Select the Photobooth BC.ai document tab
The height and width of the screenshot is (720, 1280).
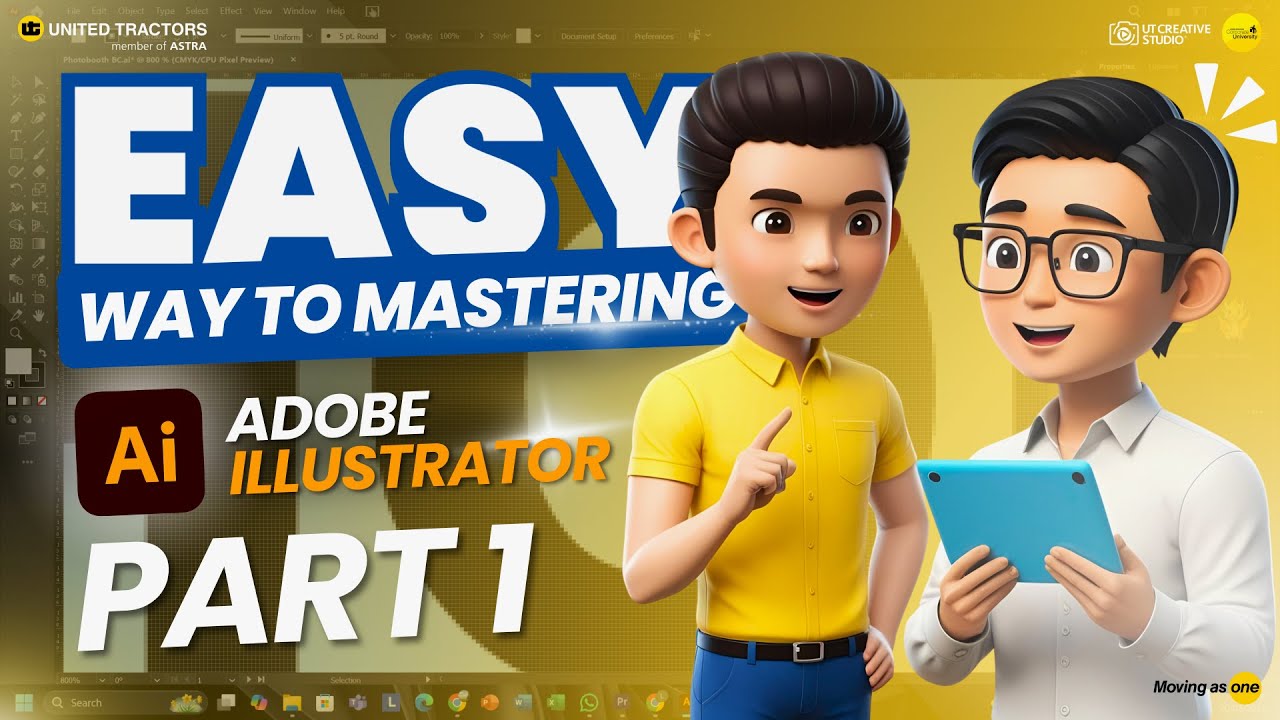(168, 59)
